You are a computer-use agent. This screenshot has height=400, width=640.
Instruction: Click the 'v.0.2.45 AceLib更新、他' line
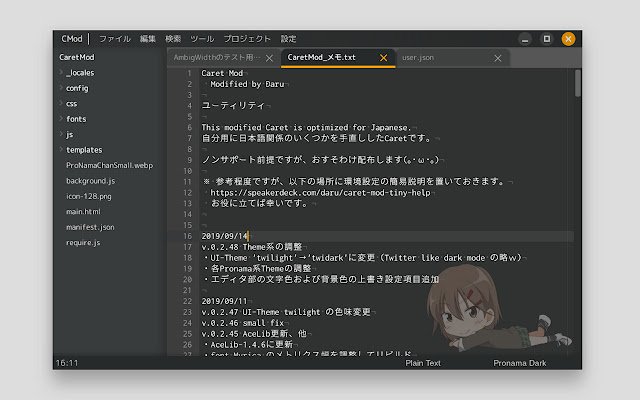[254, 333]
